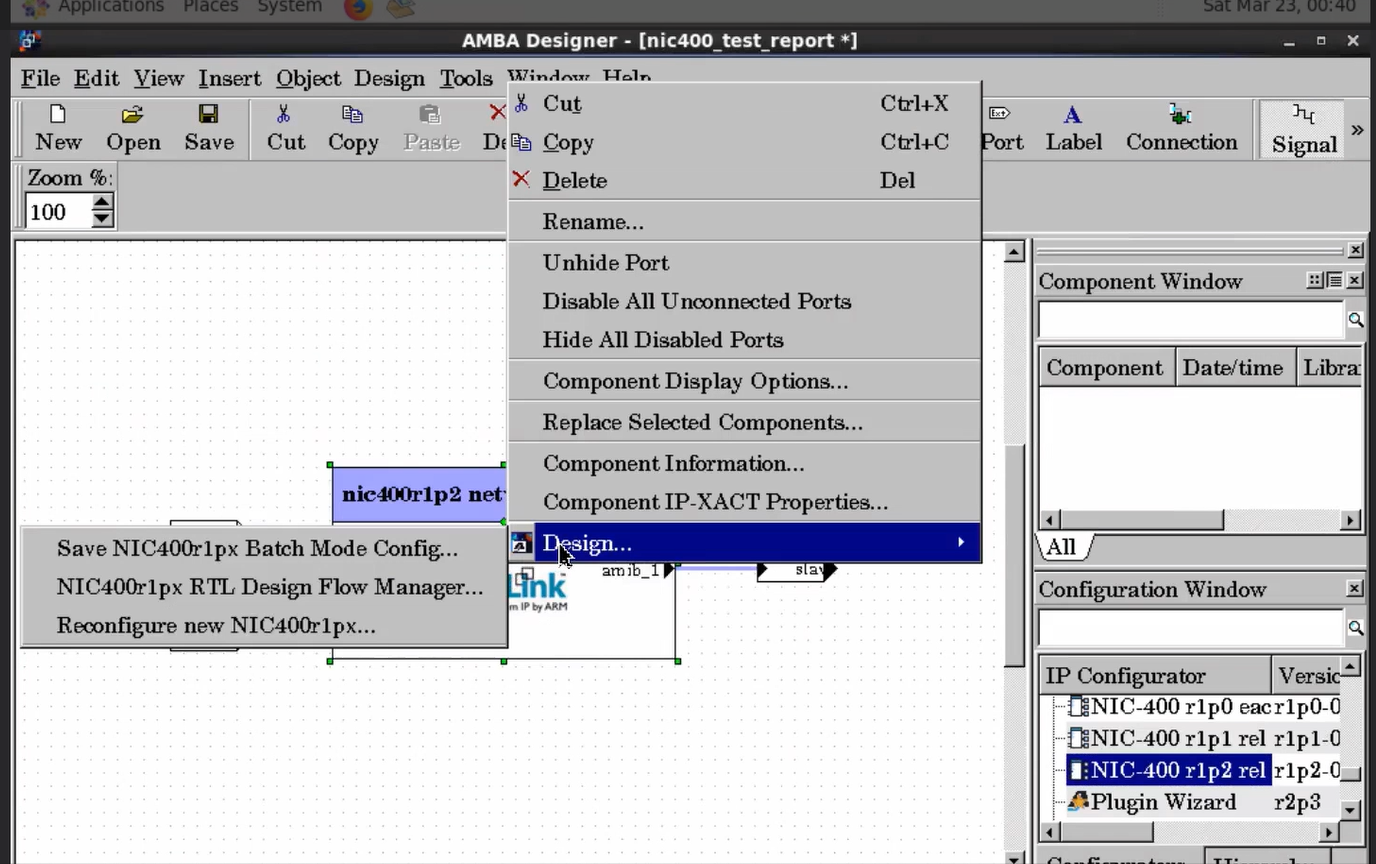Click the red Delete X icon in context menu
1376x864 pixels.
(x=521, y=180)
